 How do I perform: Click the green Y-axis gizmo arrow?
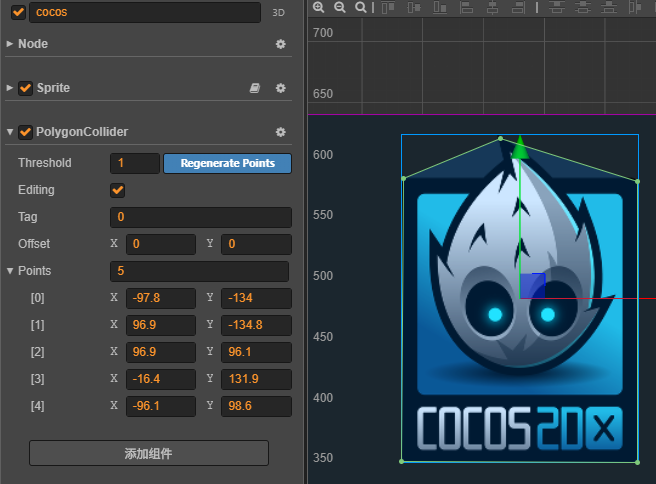click(520, 147)
